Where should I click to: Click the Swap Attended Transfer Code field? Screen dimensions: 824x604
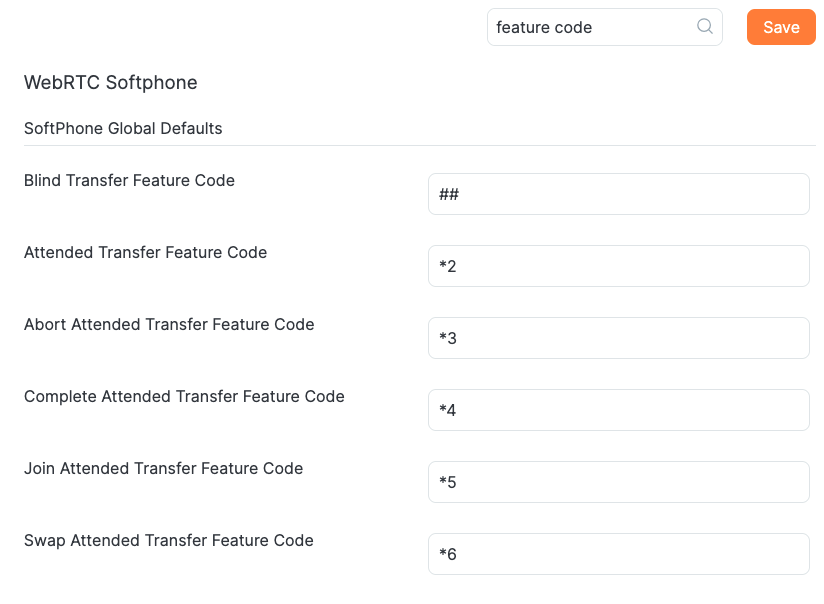point(618,554)
